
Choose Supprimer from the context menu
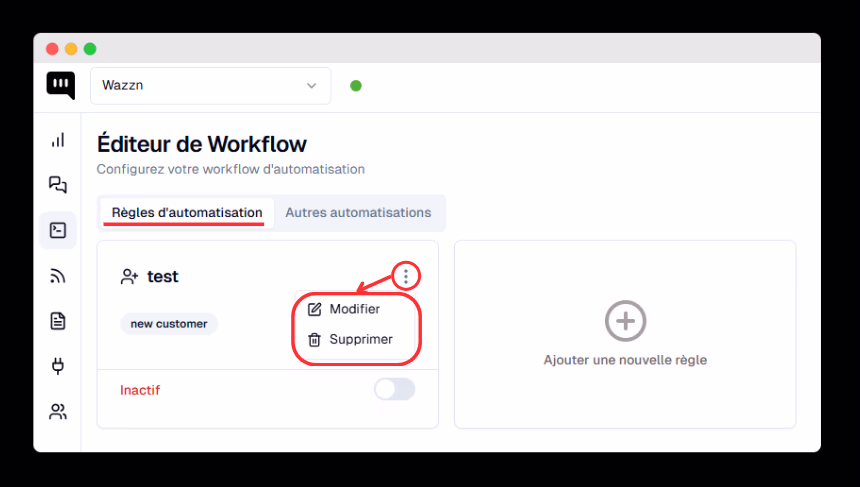(354, 339)
